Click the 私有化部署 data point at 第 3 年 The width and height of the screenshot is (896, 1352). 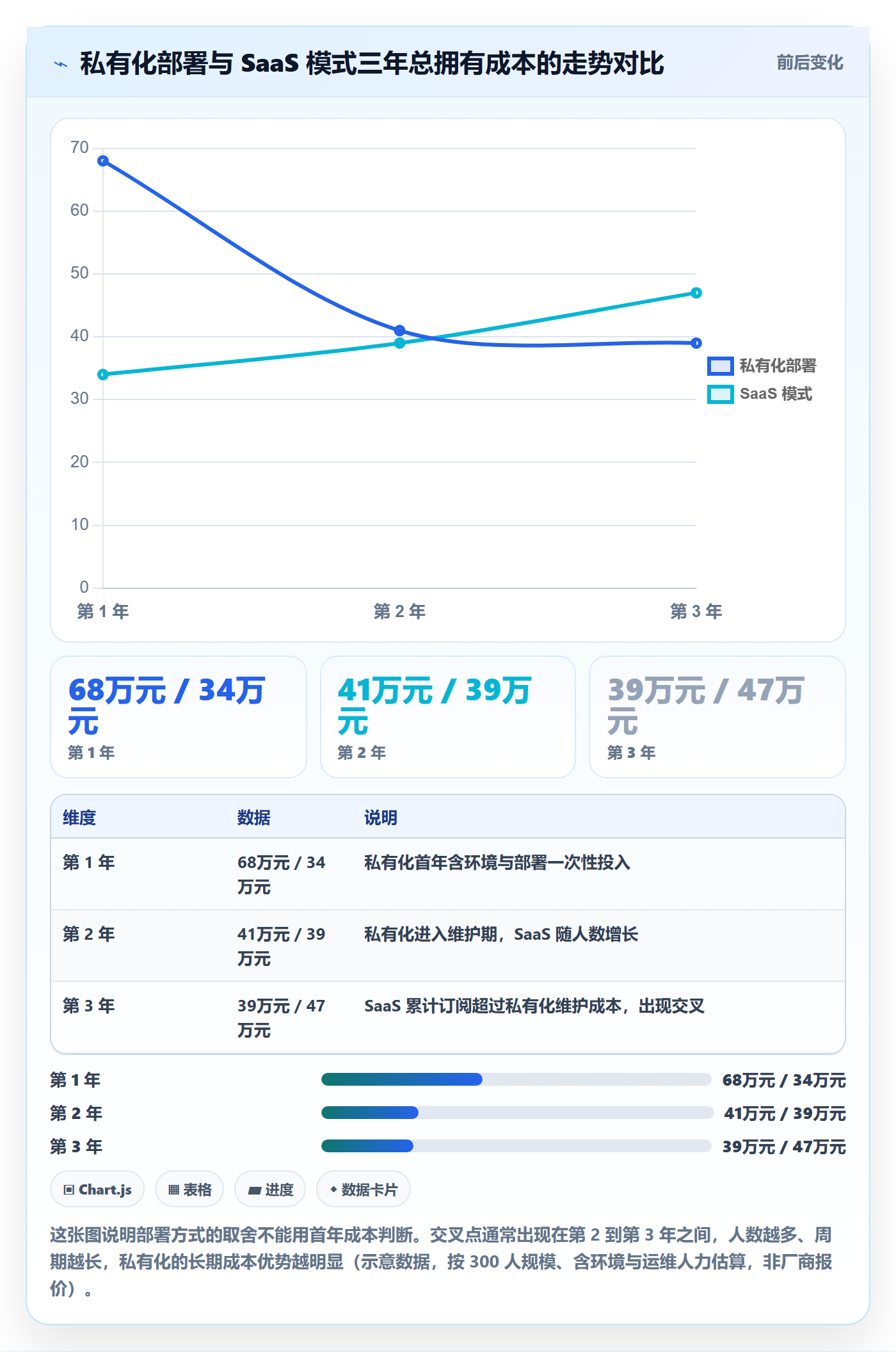point(696,343)
